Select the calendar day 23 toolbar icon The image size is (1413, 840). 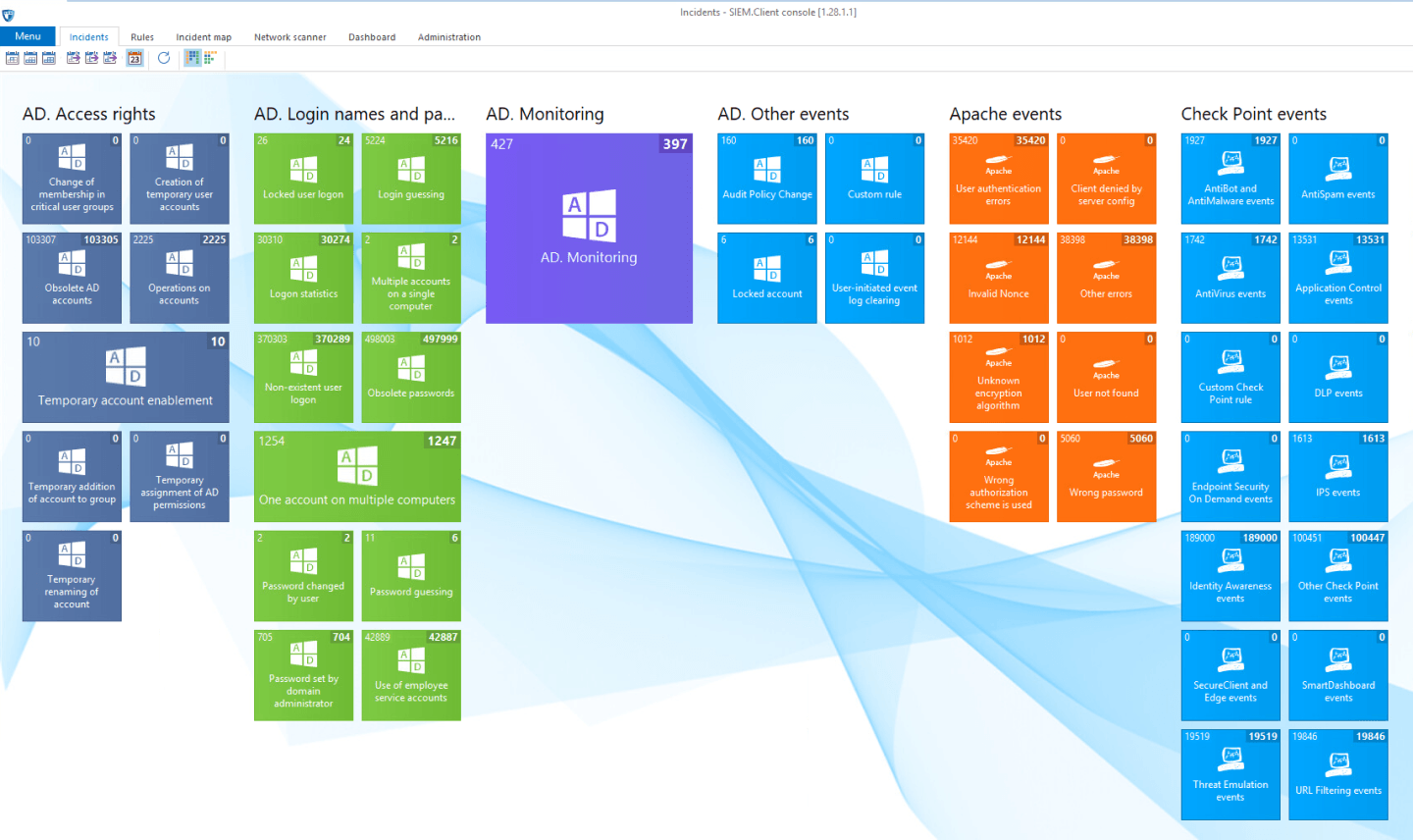click(x=134, y=58)
